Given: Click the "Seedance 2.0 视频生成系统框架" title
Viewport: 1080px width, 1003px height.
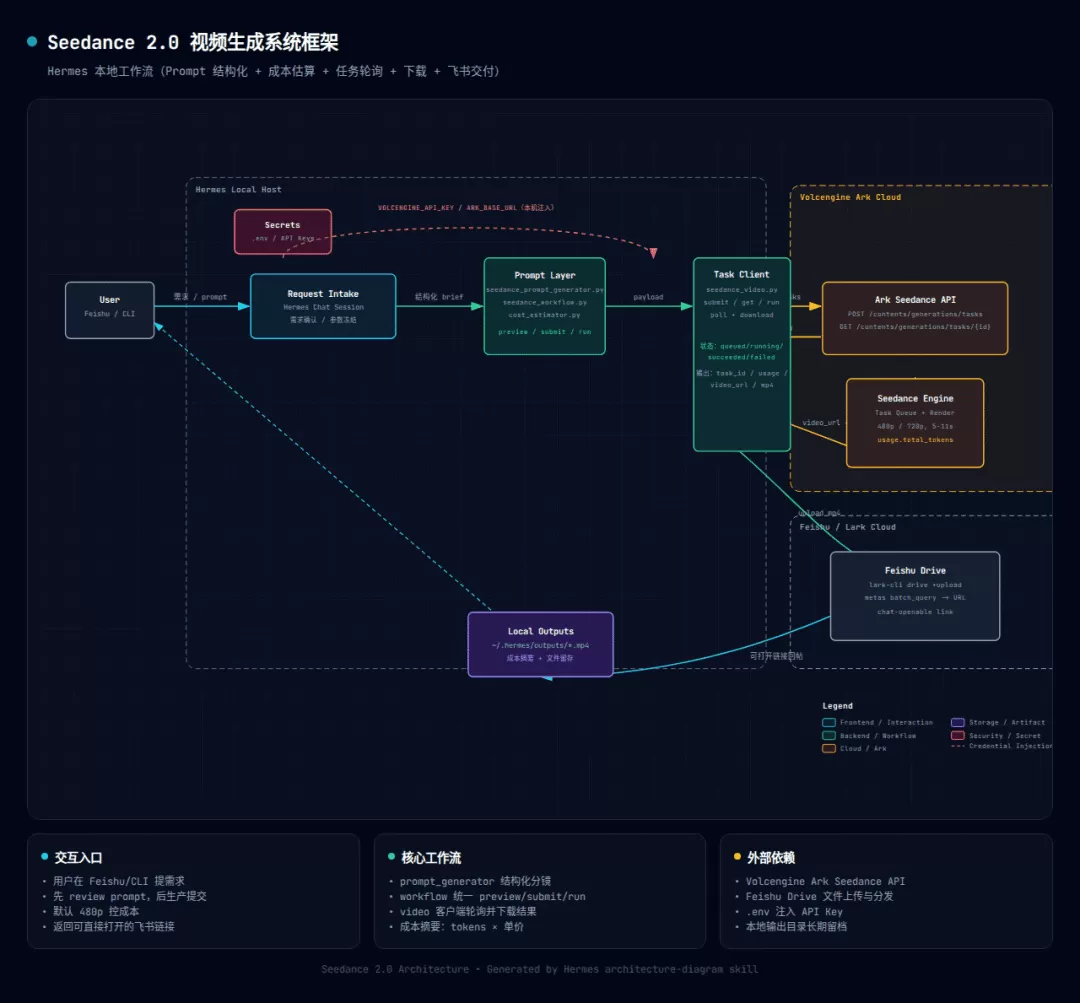Looking at the screenshot, I should click(x=193, y=43).
